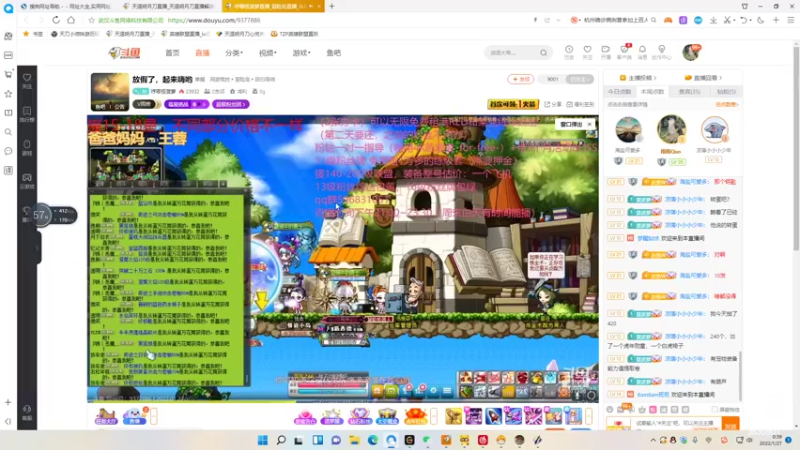Click the red 关注 follow button
This screenshot has height=450, width=800.
(520, 79)
